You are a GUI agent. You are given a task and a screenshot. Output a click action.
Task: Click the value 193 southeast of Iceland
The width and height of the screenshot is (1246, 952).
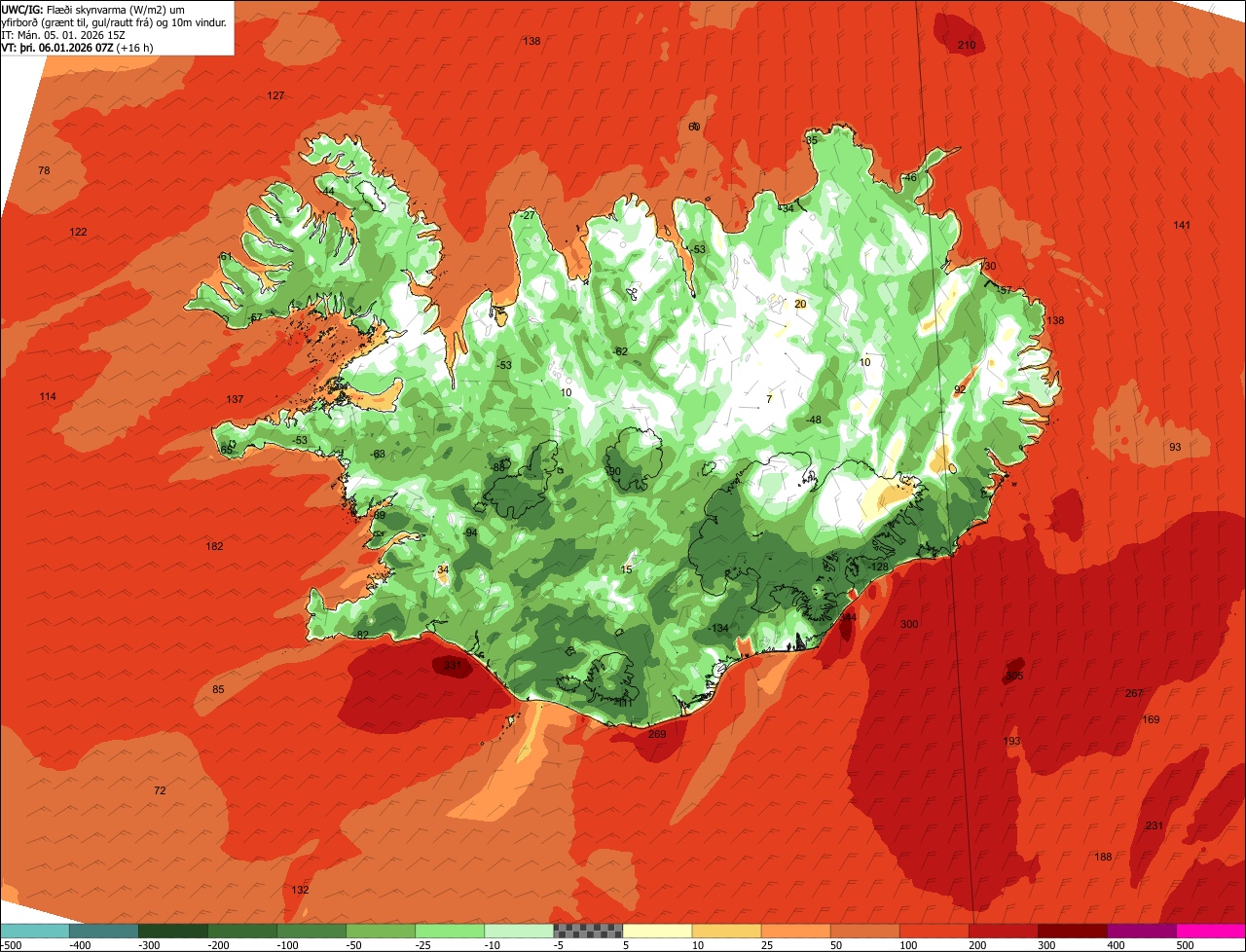click(x=1011, y=741)
